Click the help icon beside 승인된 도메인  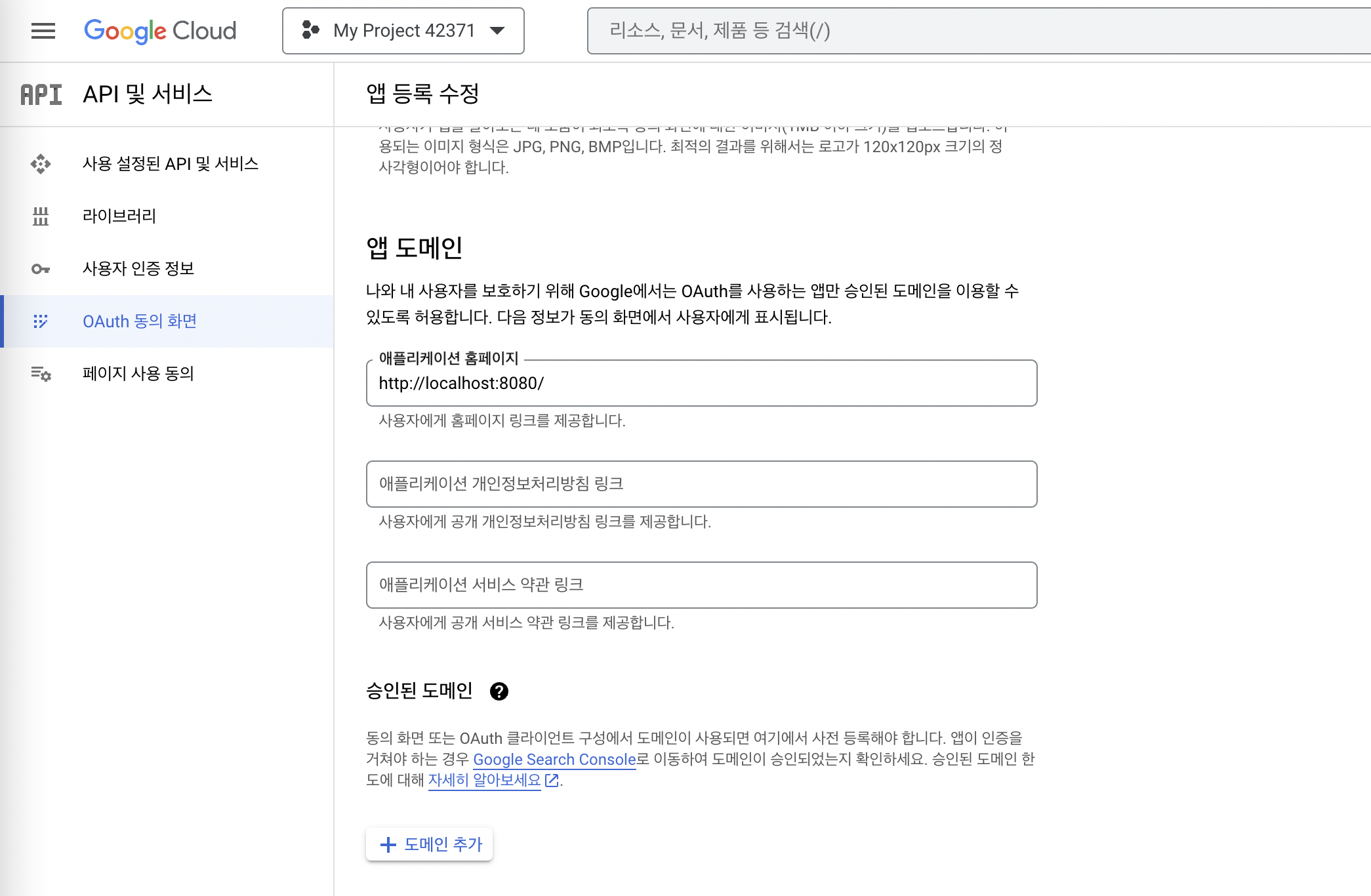pyautogui.click(x=499, y=691)
